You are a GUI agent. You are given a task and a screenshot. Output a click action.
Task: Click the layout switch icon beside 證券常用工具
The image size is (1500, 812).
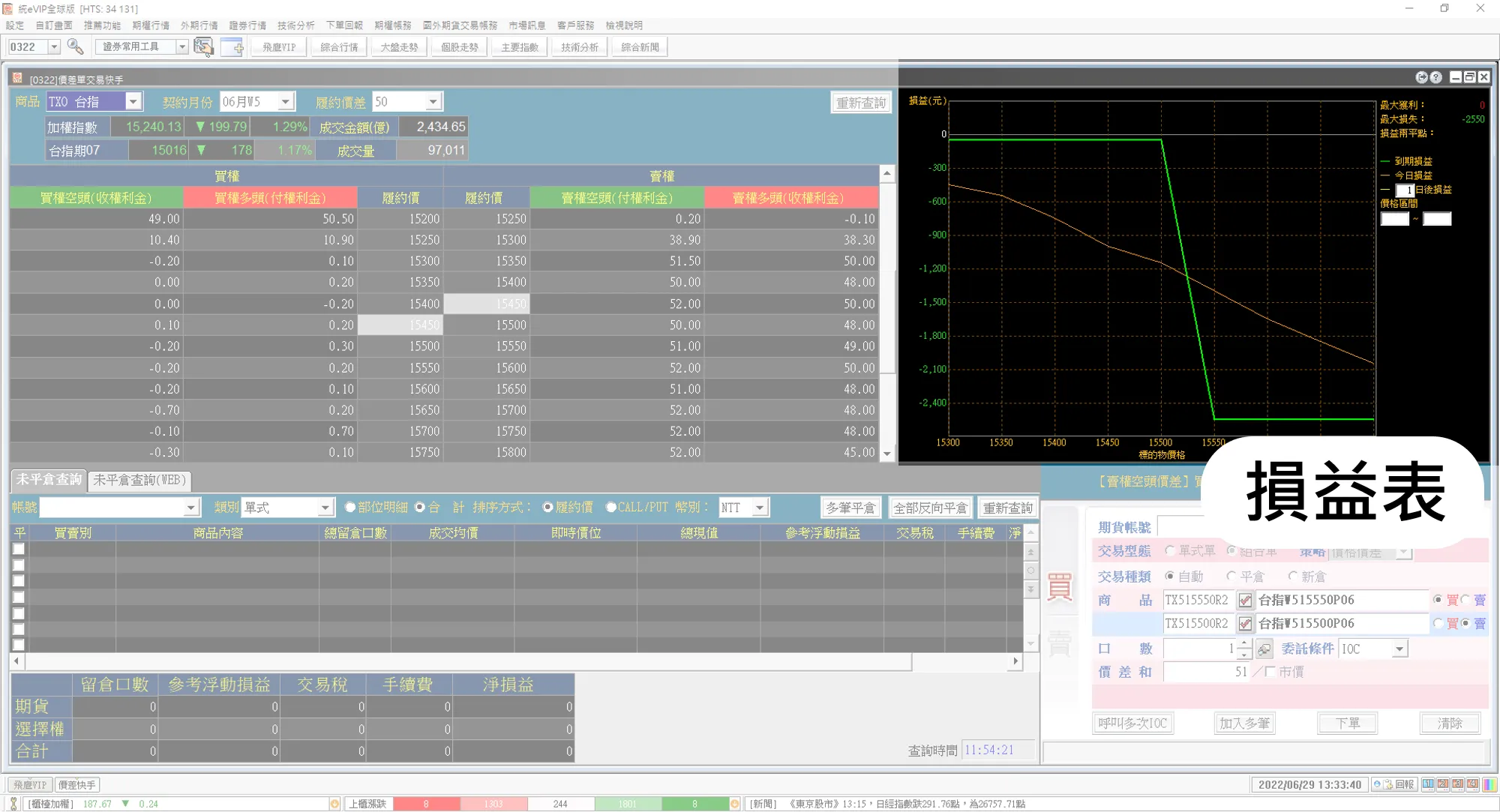coord(203,46)
